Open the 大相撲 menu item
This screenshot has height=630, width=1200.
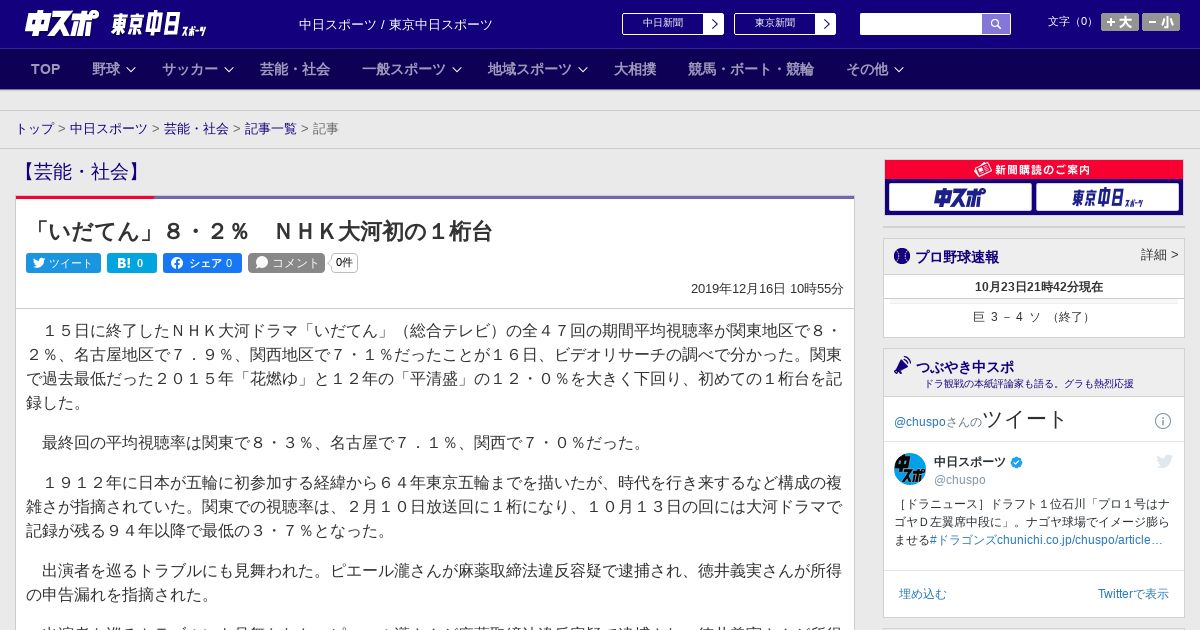tap(635, 69)
